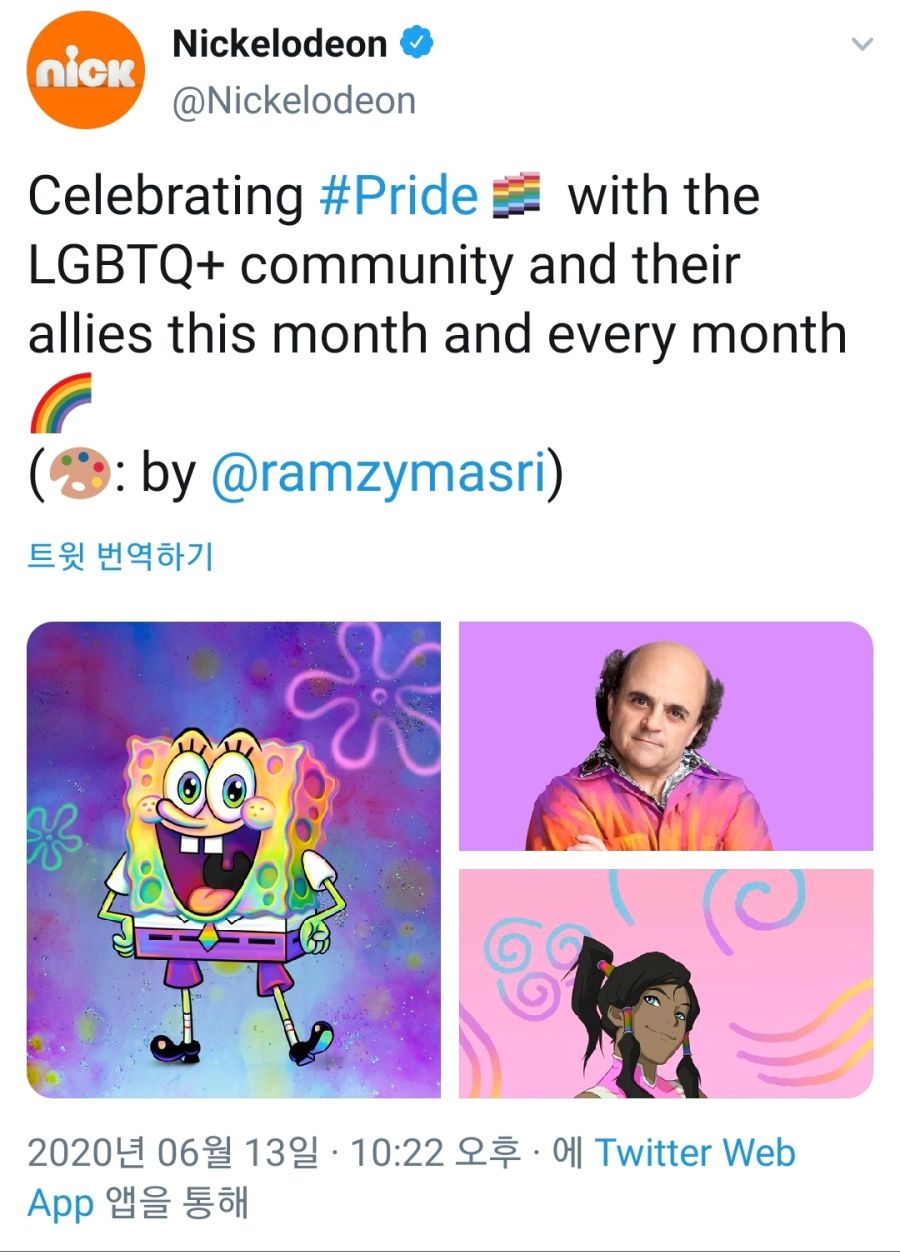Translate the tweet via 트윗 번역하기

click(x=120, y=556)
